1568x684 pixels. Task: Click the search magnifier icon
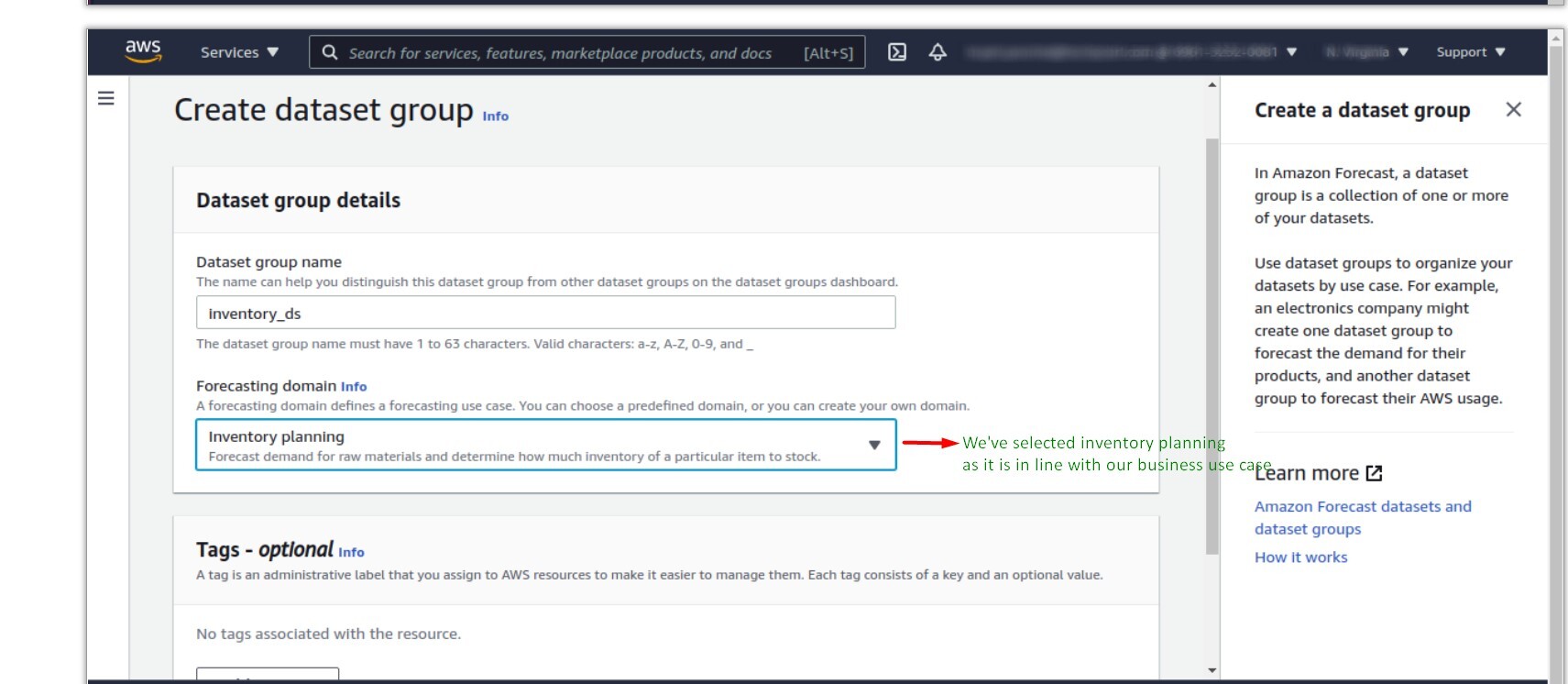tap(330, 52)
